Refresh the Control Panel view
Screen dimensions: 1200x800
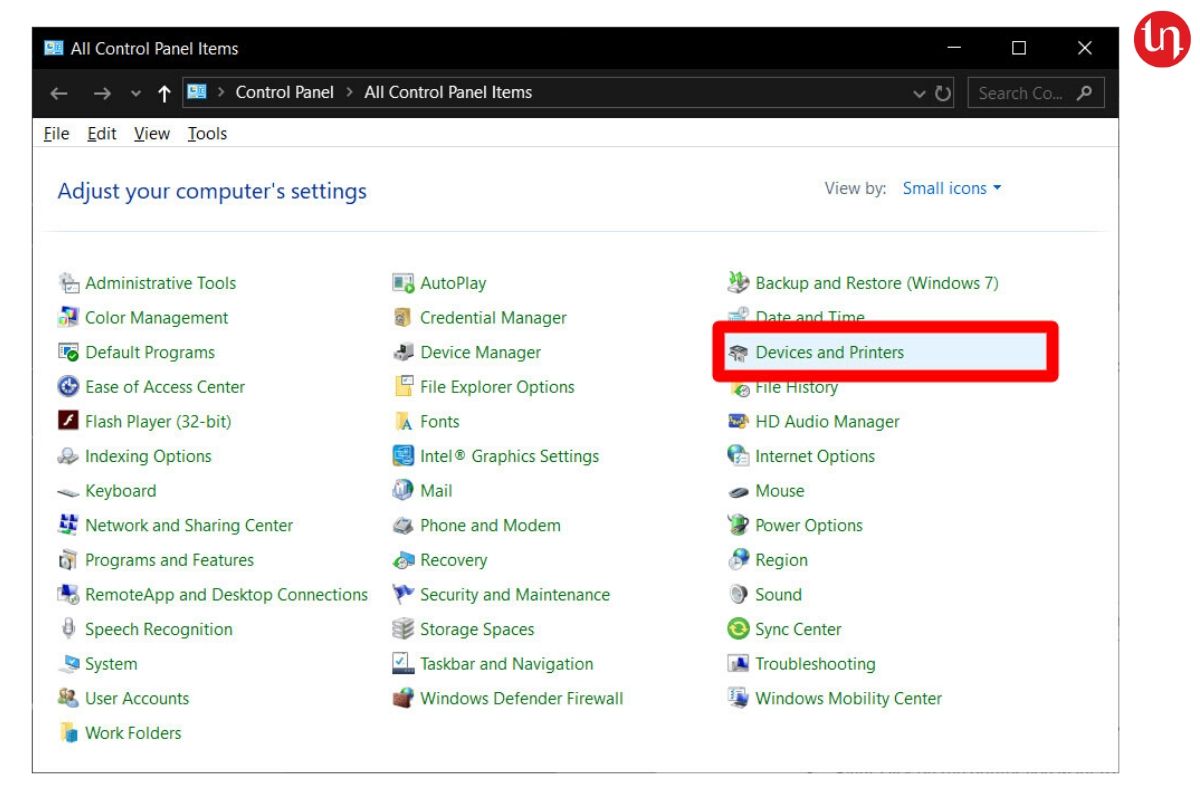(x=943, y=93)
